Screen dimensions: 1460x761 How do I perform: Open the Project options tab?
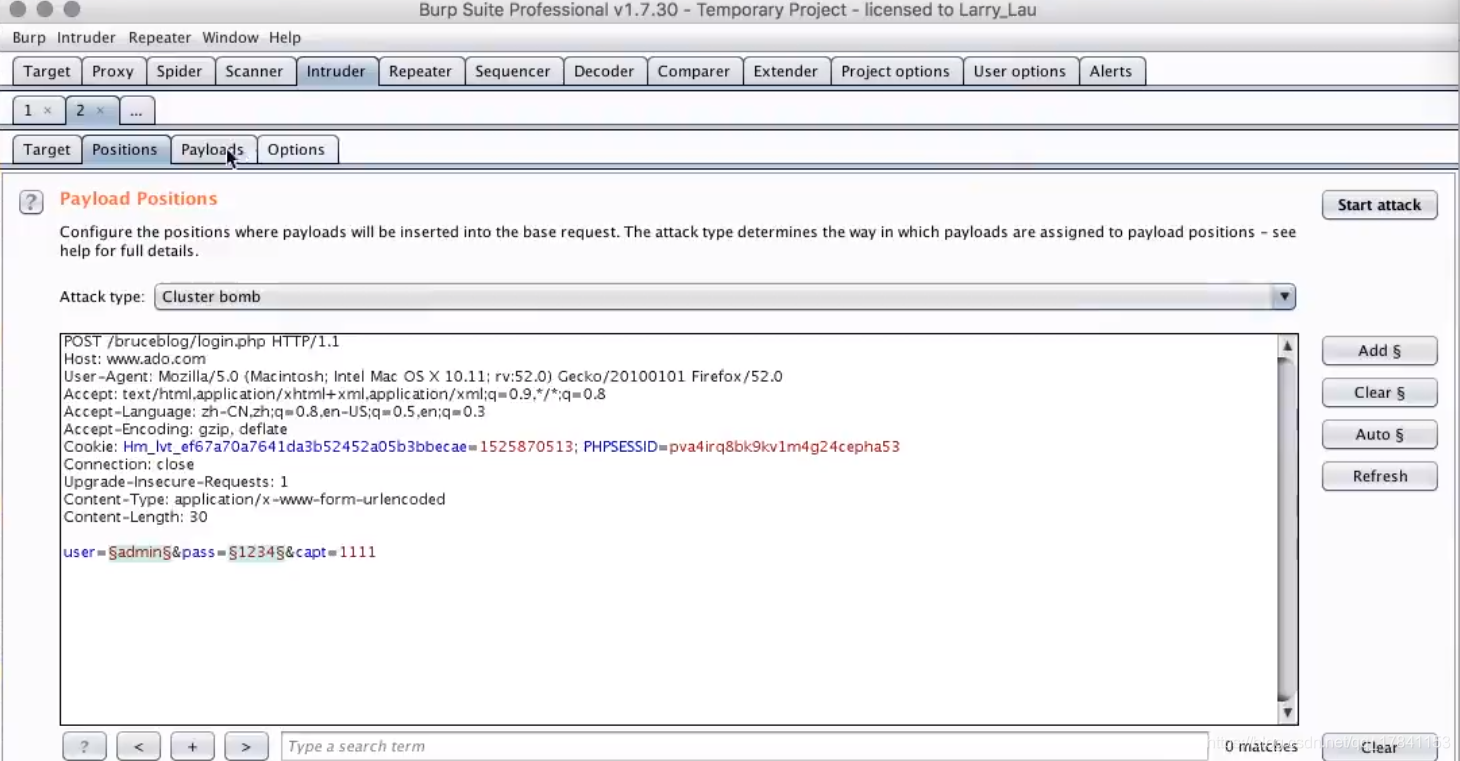click(x=896, y=72)
